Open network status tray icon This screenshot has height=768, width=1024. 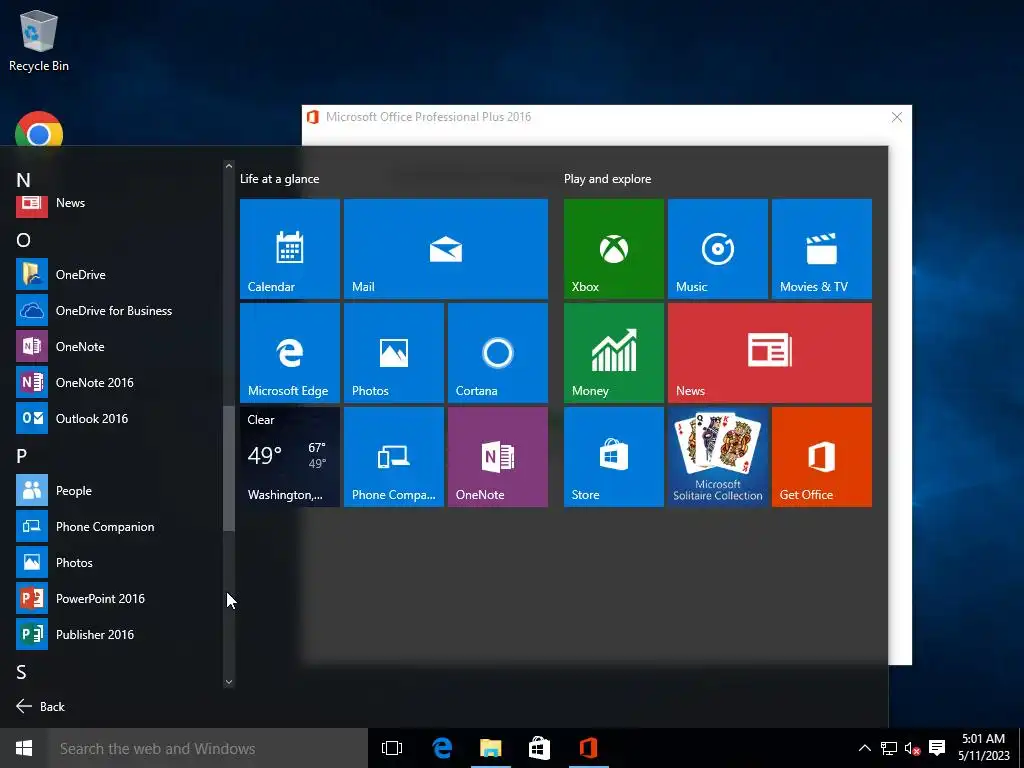click(888, 748)
